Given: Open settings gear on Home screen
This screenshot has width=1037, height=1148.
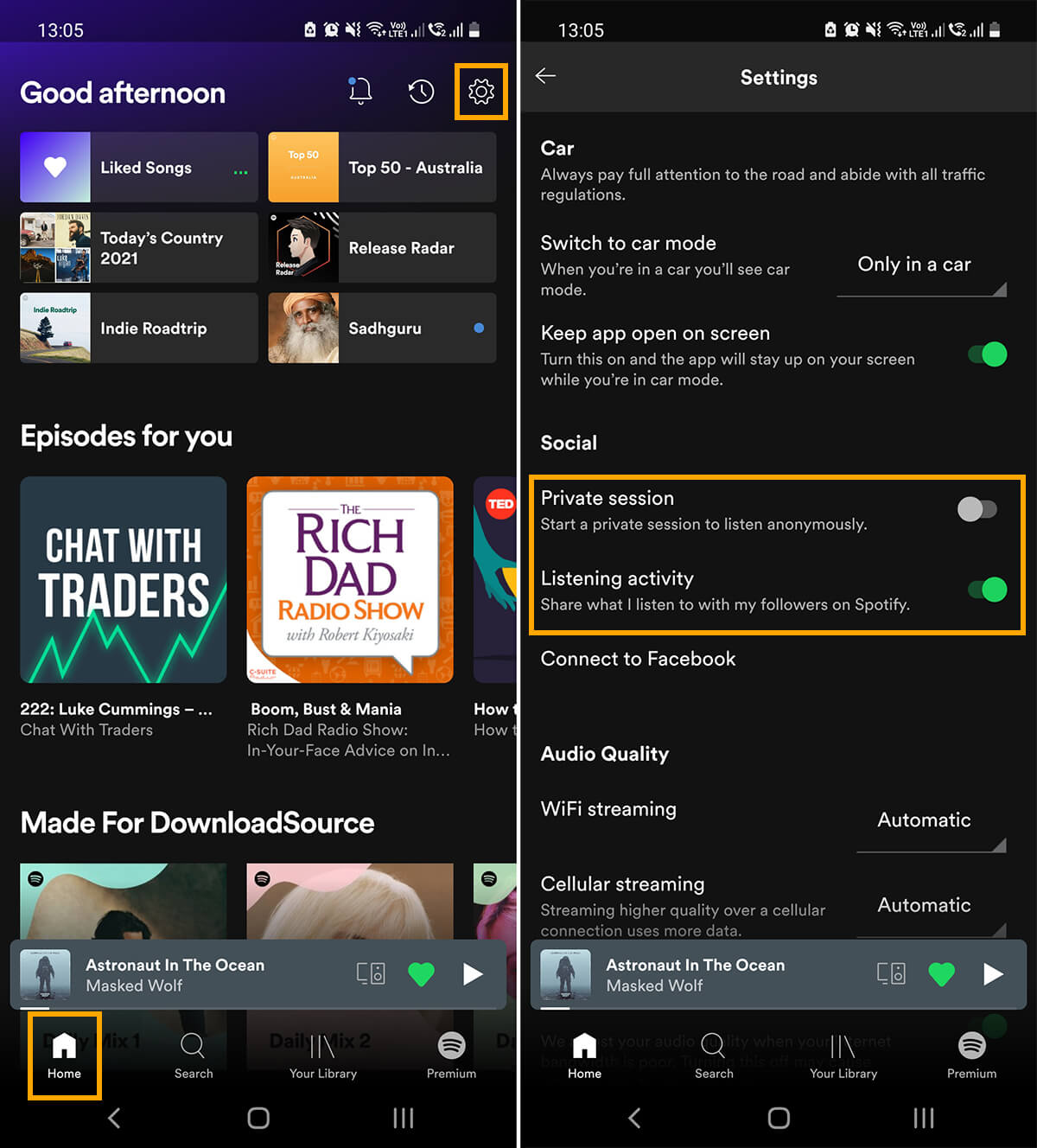Looking at the screenshot, I should [x=481, y=91].
